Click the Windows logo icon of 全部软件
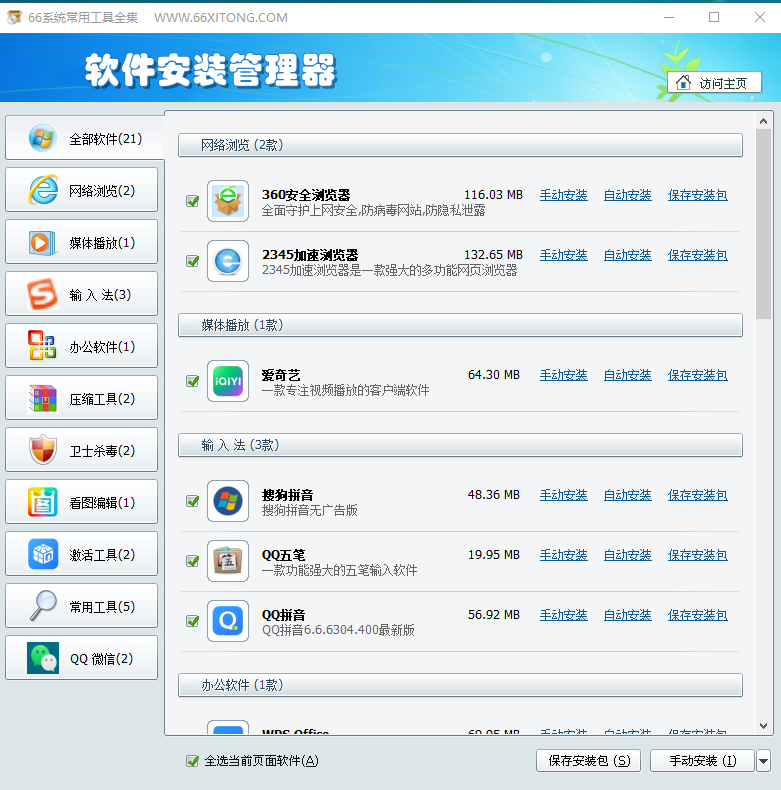The width and height of the screenshot is (781, 790). pos(43,138)
